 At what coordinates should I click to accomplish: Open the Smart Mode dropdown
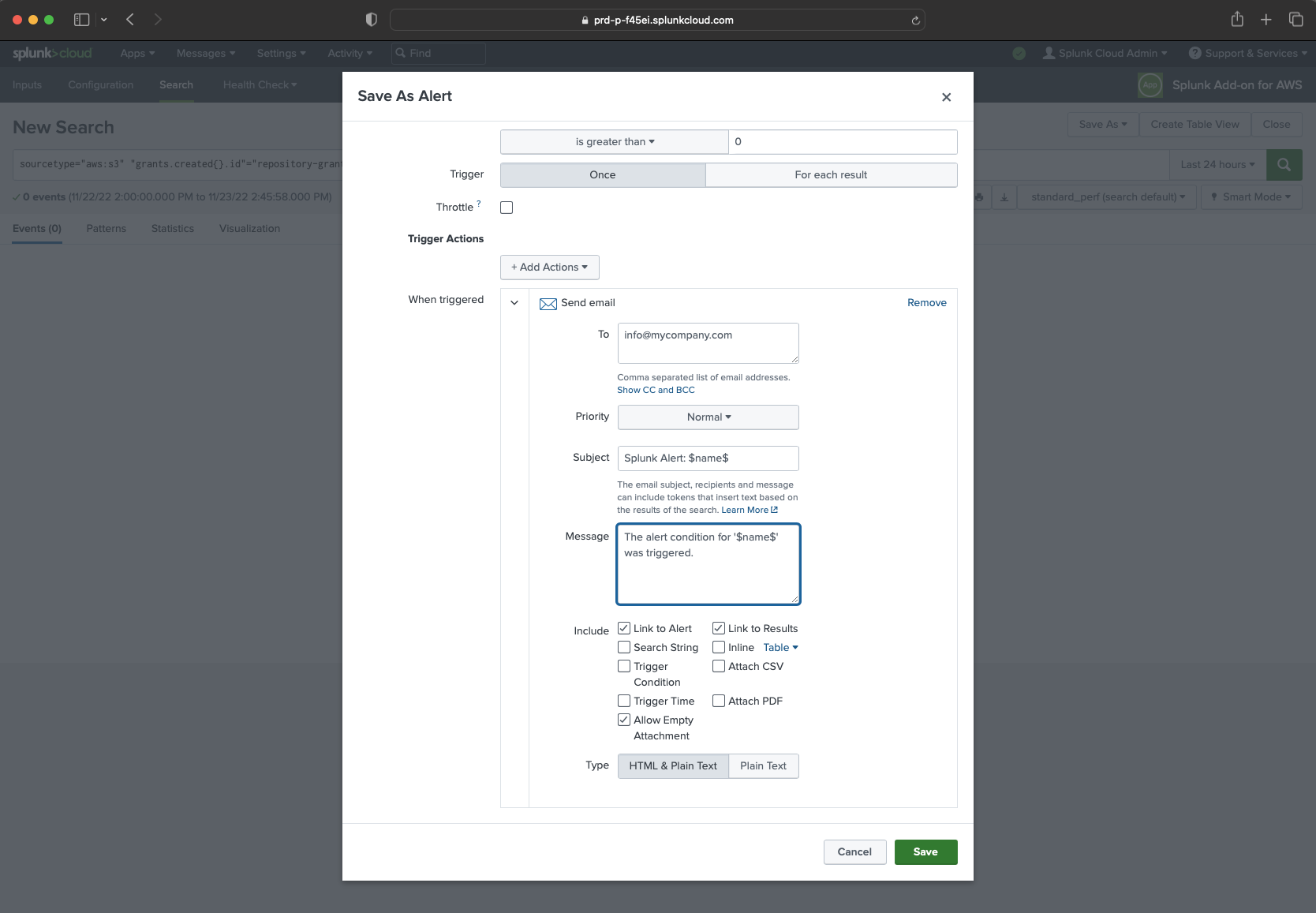tap(1251, 197)
